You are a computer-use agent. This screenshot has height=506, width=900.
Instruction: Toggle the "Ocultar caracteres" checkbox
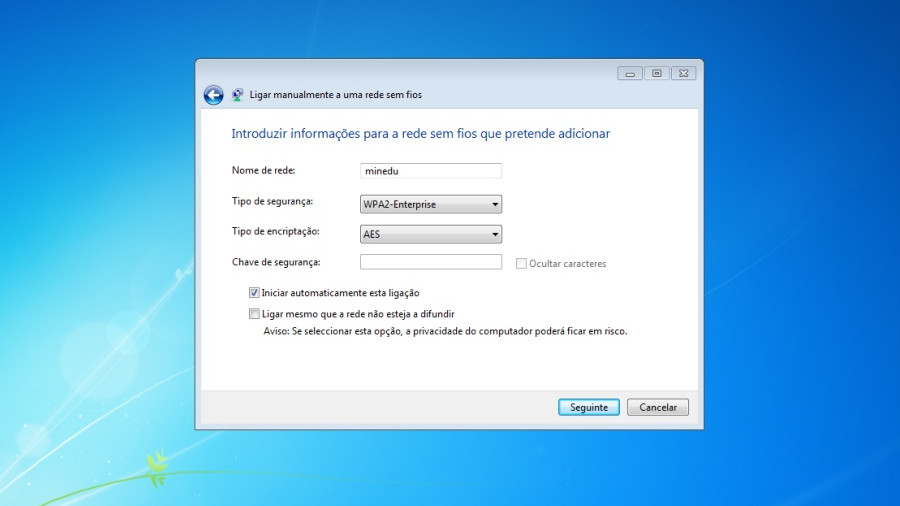pyautogui.click(x=522, y=264)
